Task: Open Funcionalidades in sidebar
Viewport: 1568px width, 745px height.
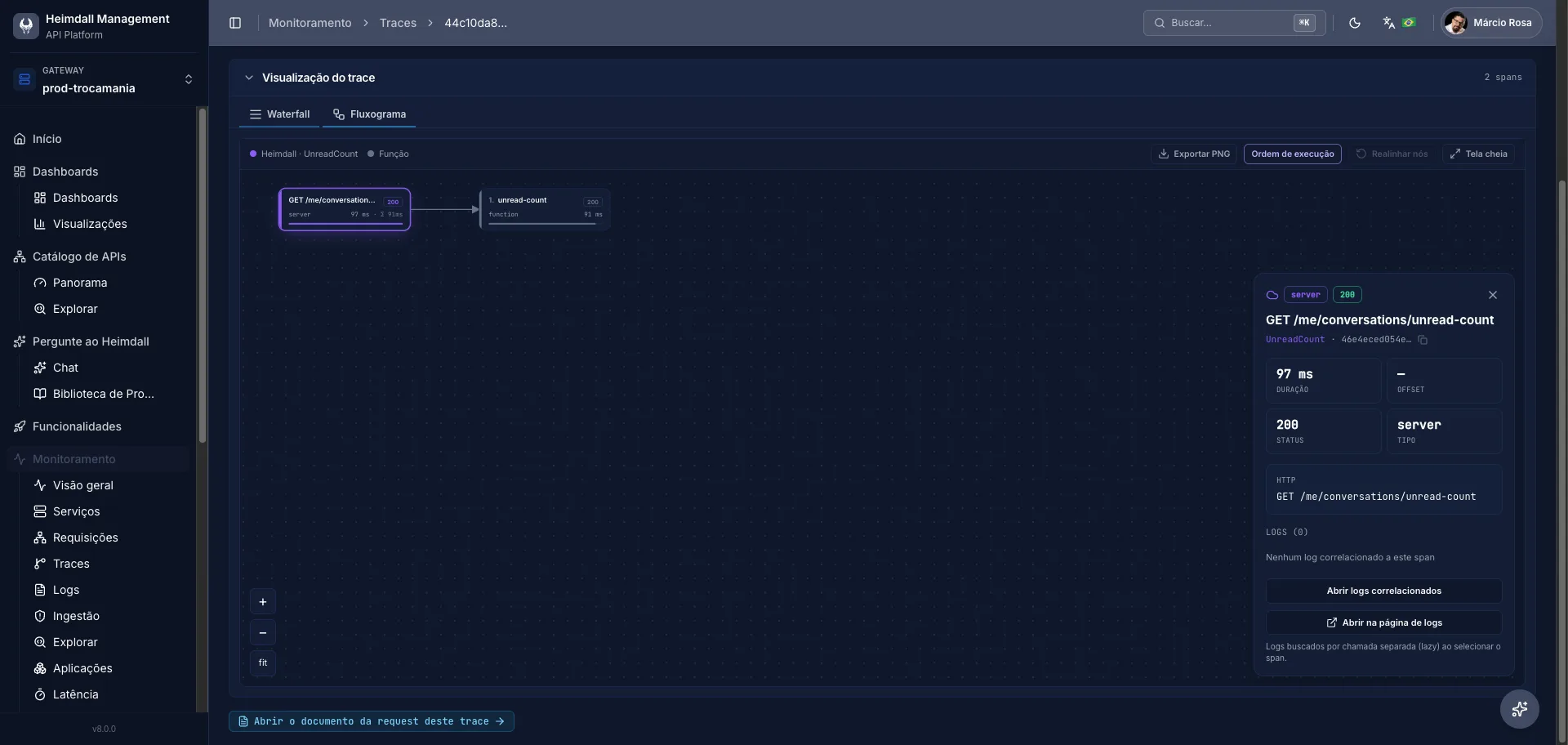Action: 98,426
